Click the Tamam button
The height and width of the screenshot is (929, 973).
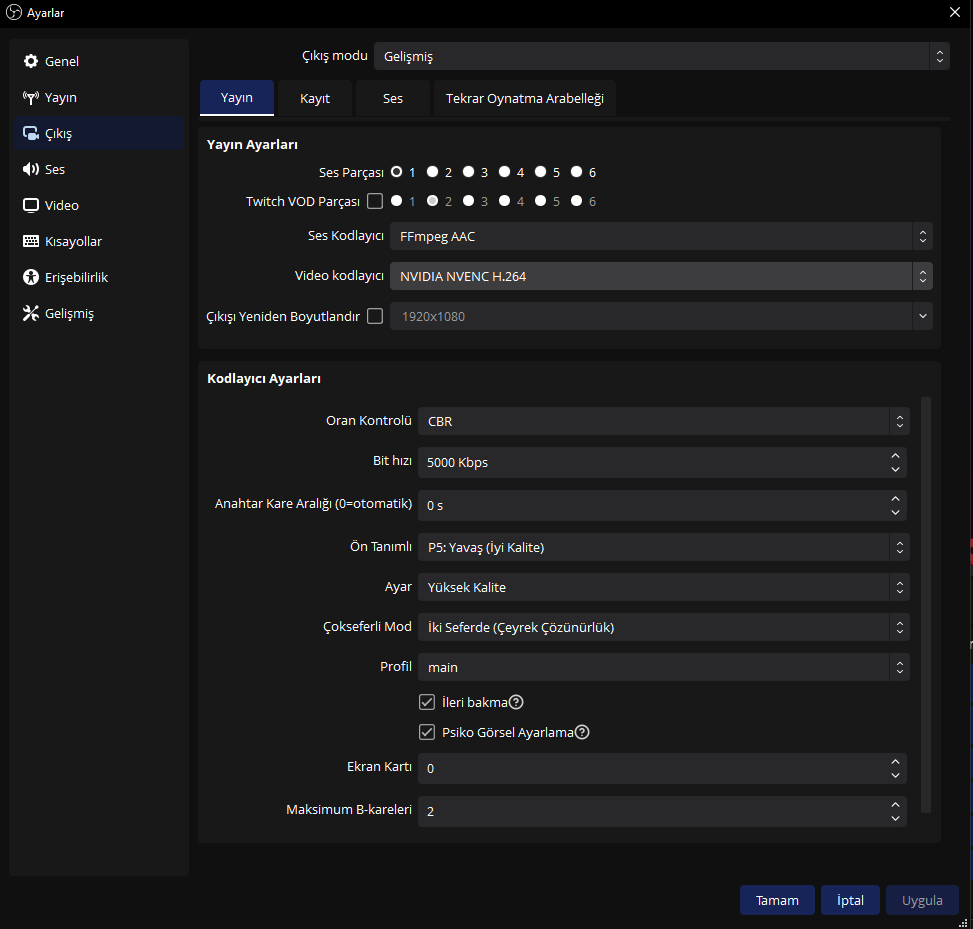[777, 900]
